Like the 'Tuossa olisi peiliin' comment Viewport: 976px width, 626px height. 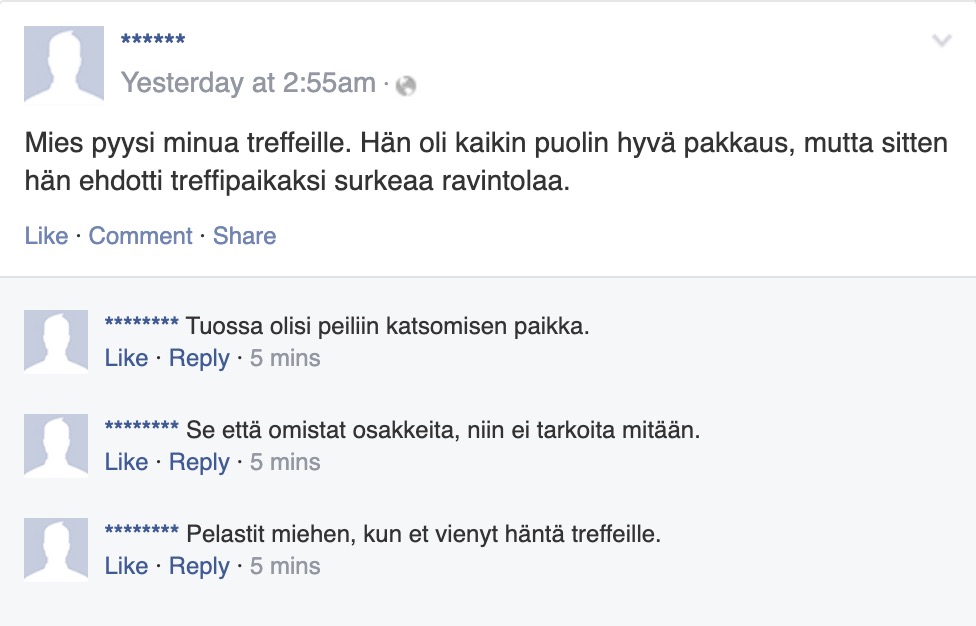pyautogui.click(x=126, y=358)
